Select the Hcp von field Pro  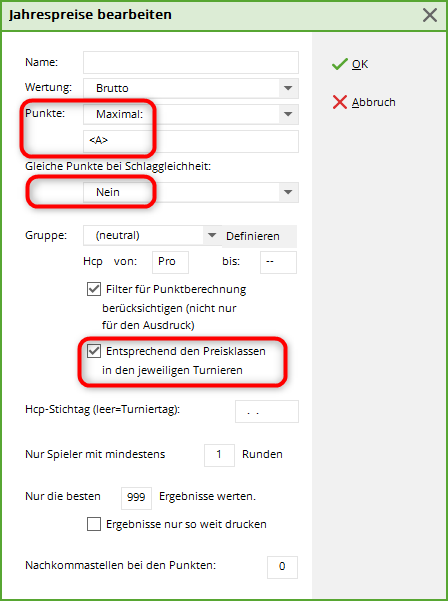pyautogui.click(x=170, y=262)
